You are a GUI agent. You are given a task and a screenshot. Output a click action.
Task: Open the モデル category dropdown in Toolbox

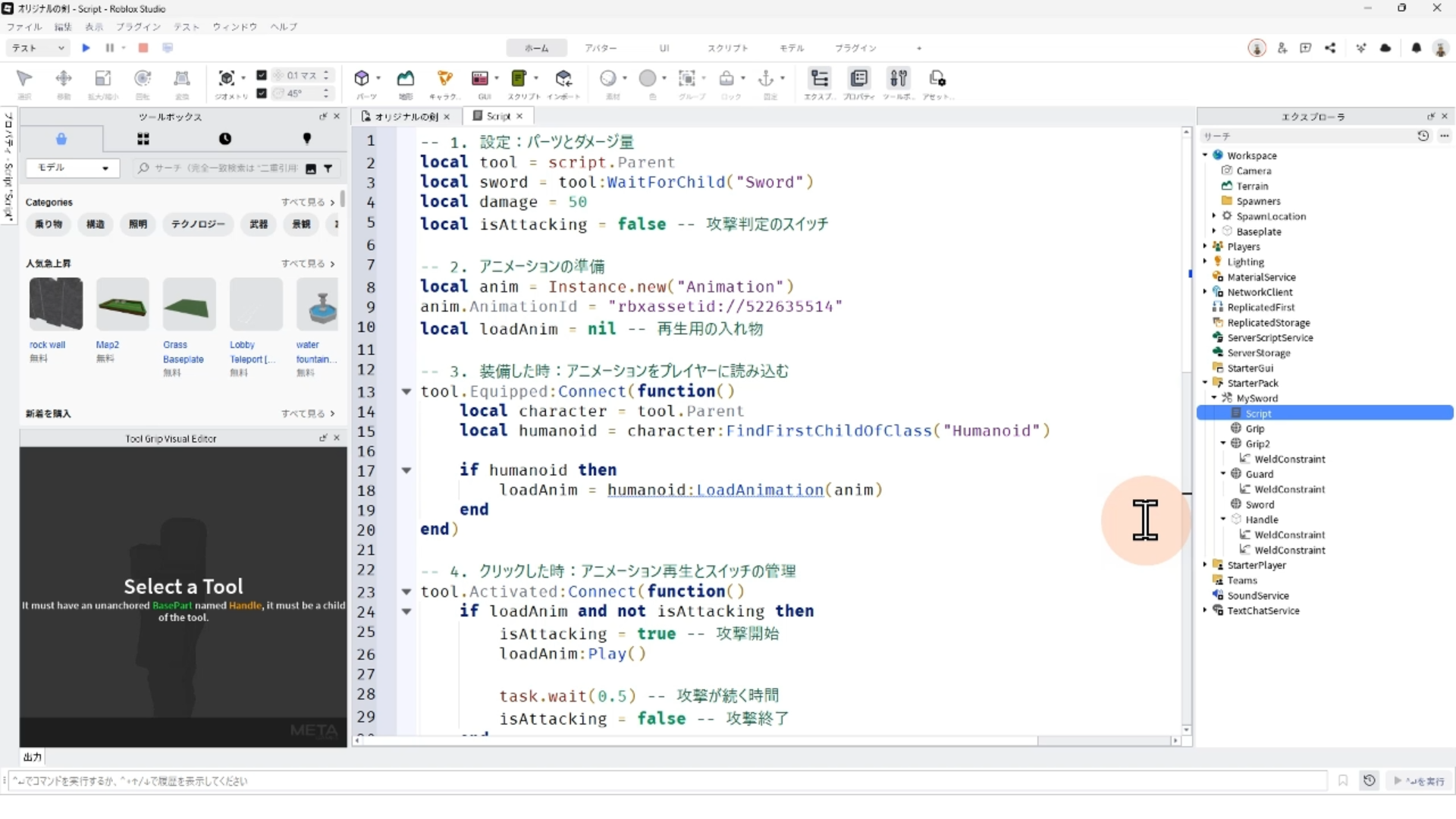pos(73,168)
